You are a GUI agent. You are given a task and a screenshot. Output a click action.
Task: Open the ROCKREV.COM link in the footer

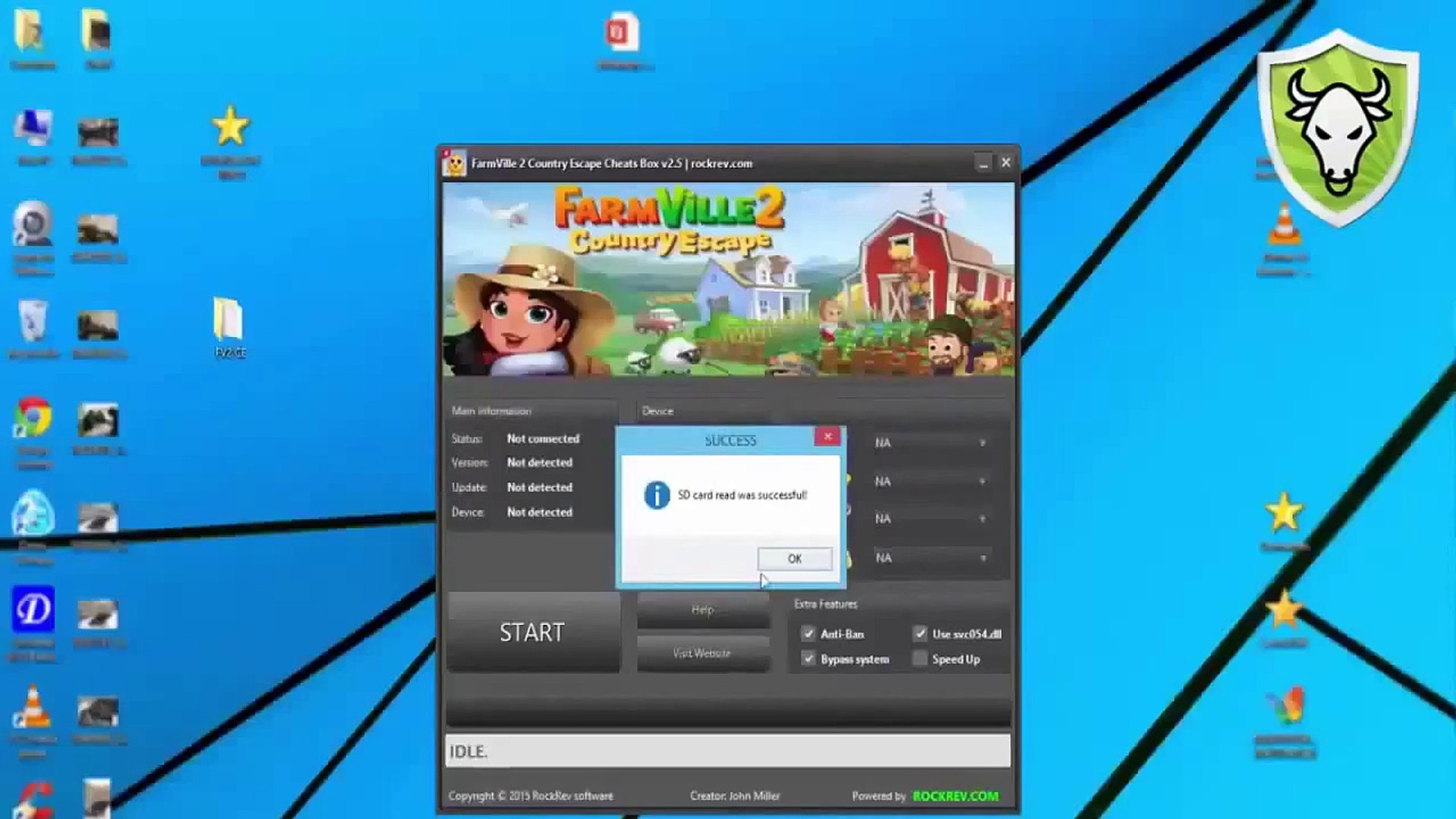click(955, 796)
